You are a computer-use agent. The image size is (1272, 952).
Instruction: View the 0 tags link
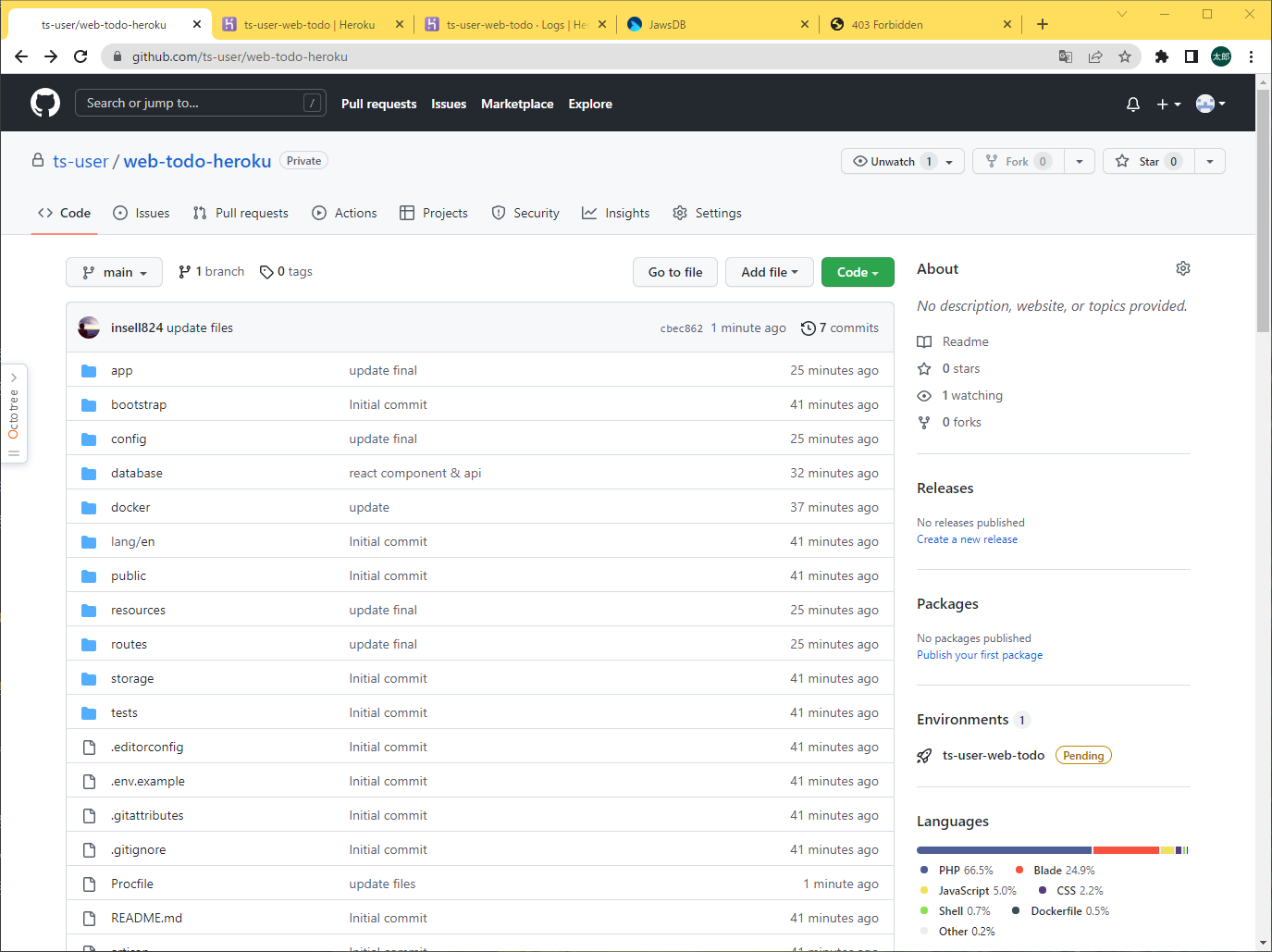[286, 271]
